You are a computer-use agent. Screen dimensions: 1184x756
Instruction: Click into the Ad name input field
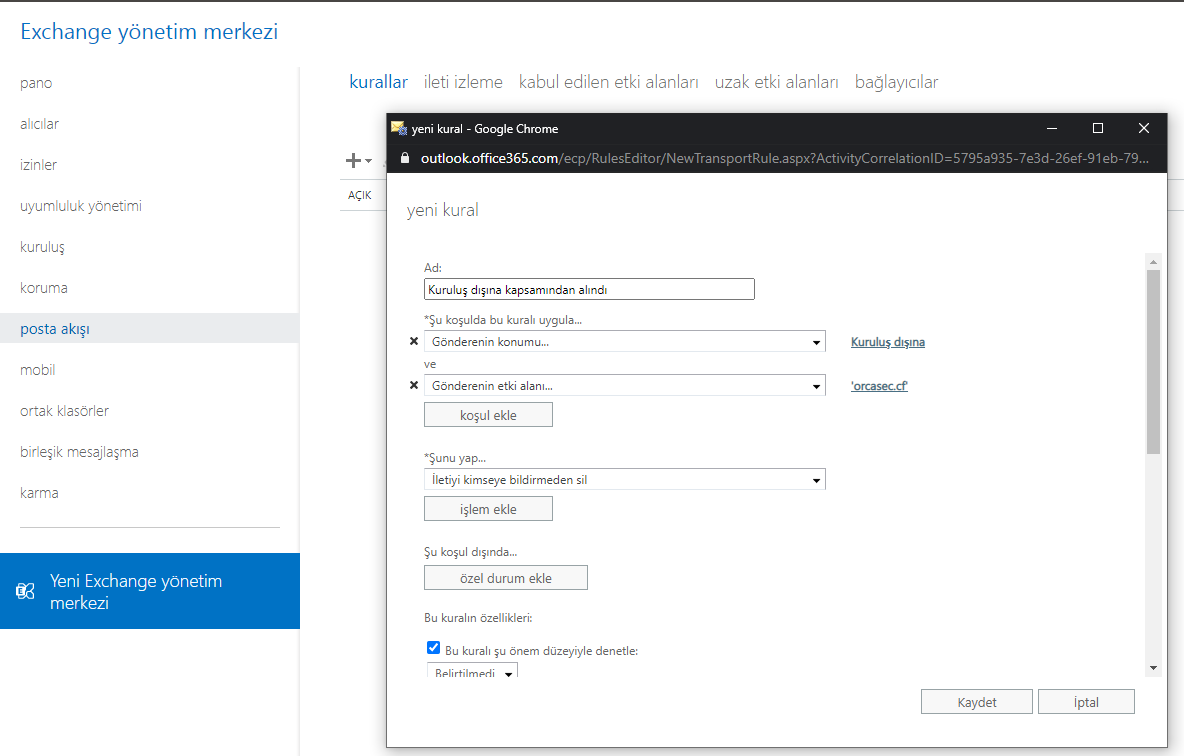pyautogui.click(x=589, y=289)
